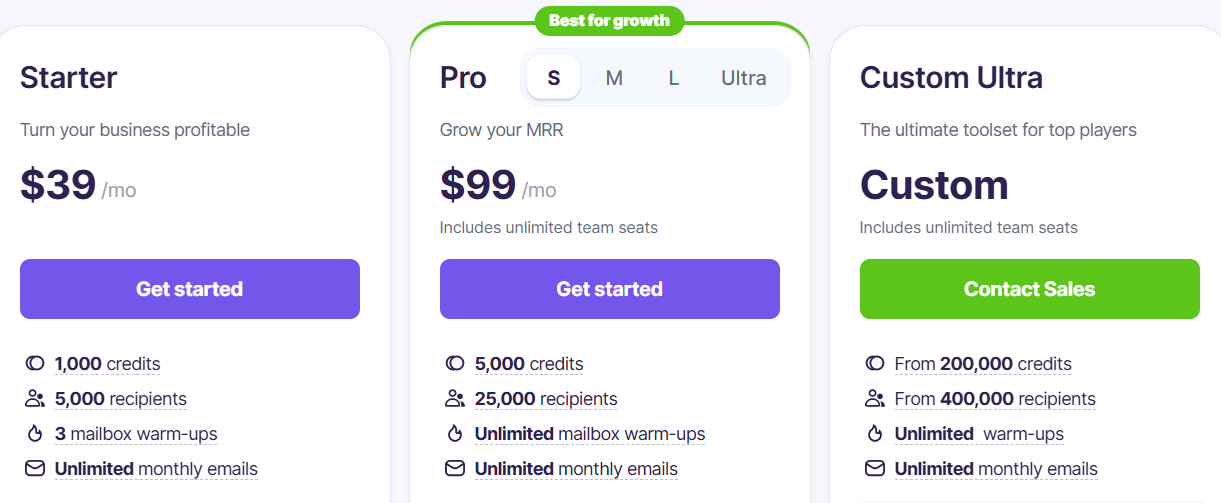
Task: Click credits coin icon in Pro plan
Action: tap(455, 364)
